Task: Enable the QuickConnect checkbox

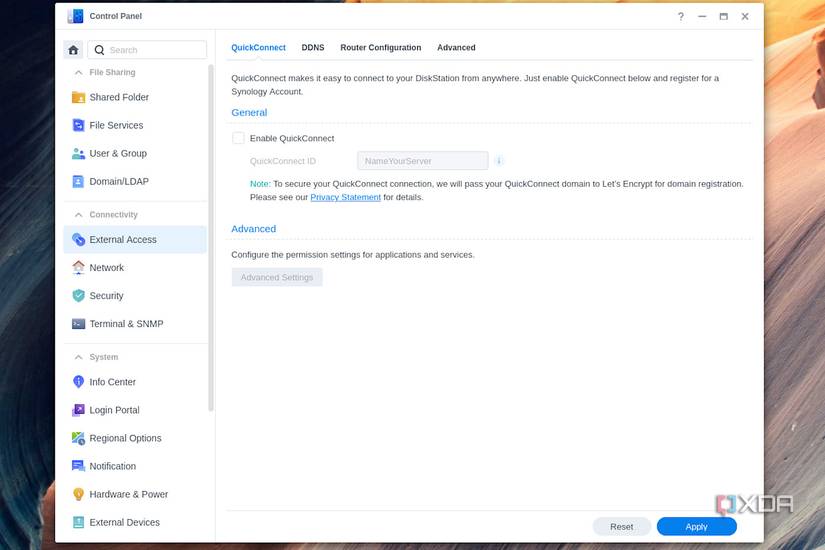Action: pos(238,138)
